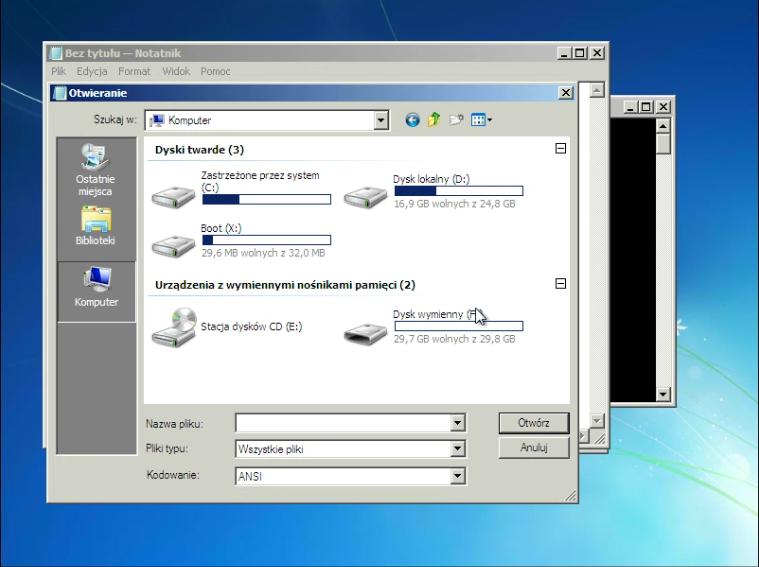The height and width of the screenshot is (567, 759).
Task: Close the black console window
Action: tap(663, 107)
